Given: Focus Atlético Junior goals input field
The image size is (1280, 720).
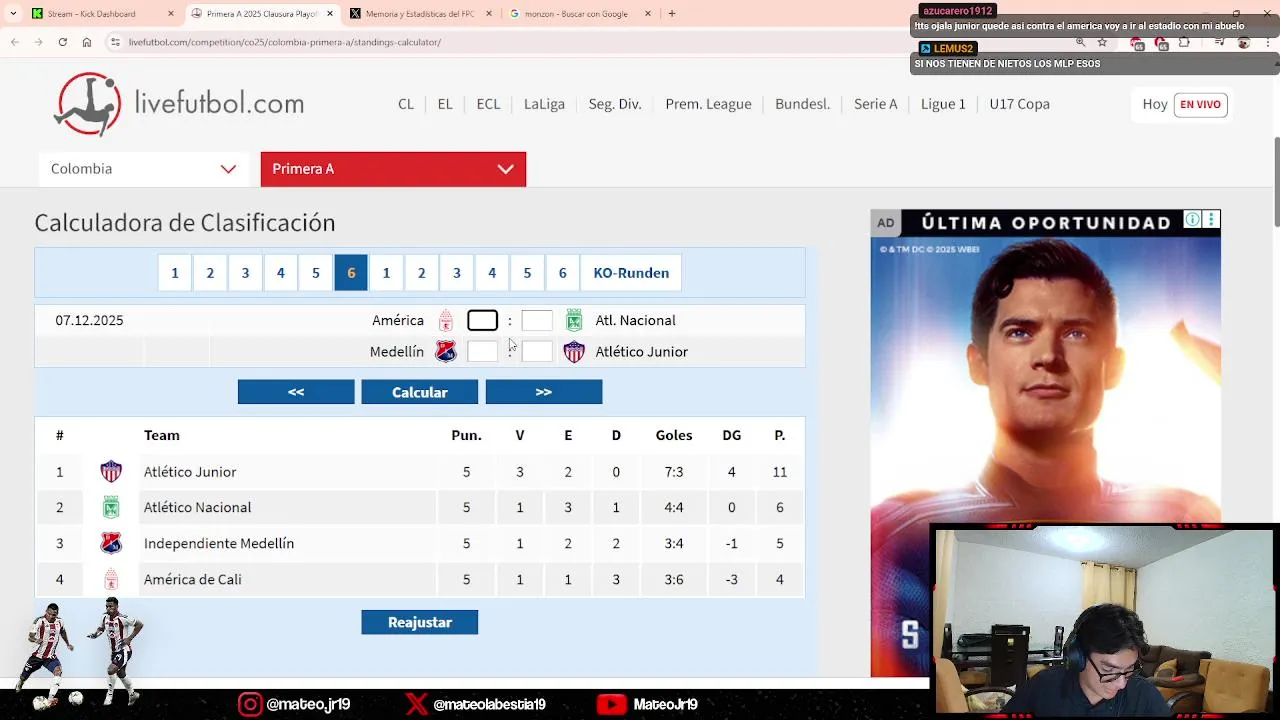Looking at the screenshot, I should (x=537, y=351).
